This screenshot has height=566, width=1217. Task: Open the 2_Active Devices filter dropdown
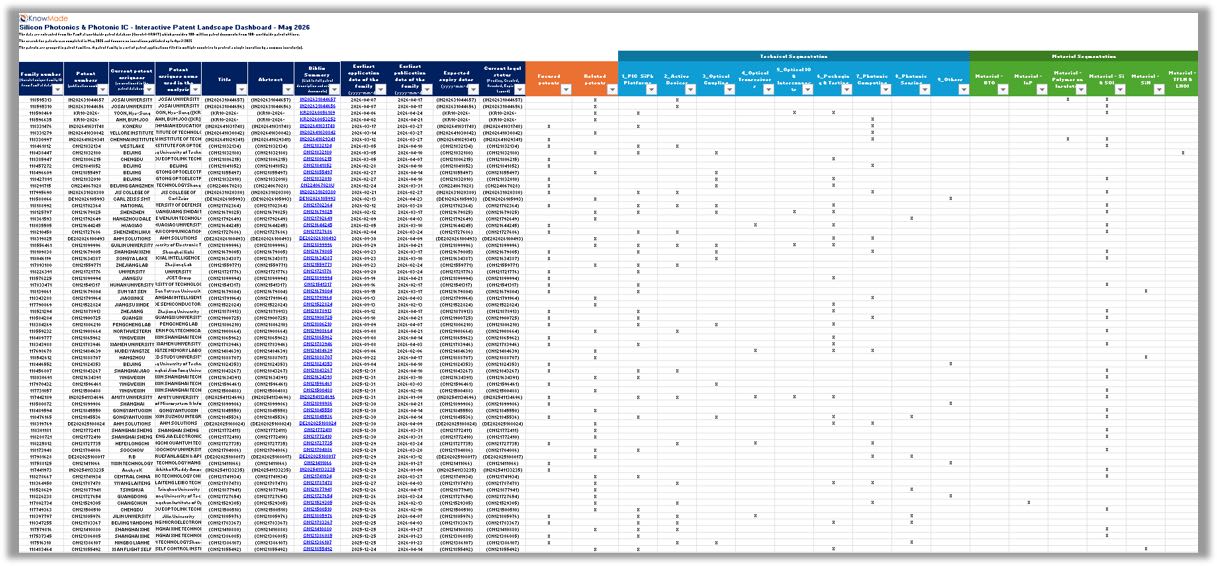(690, 89)
